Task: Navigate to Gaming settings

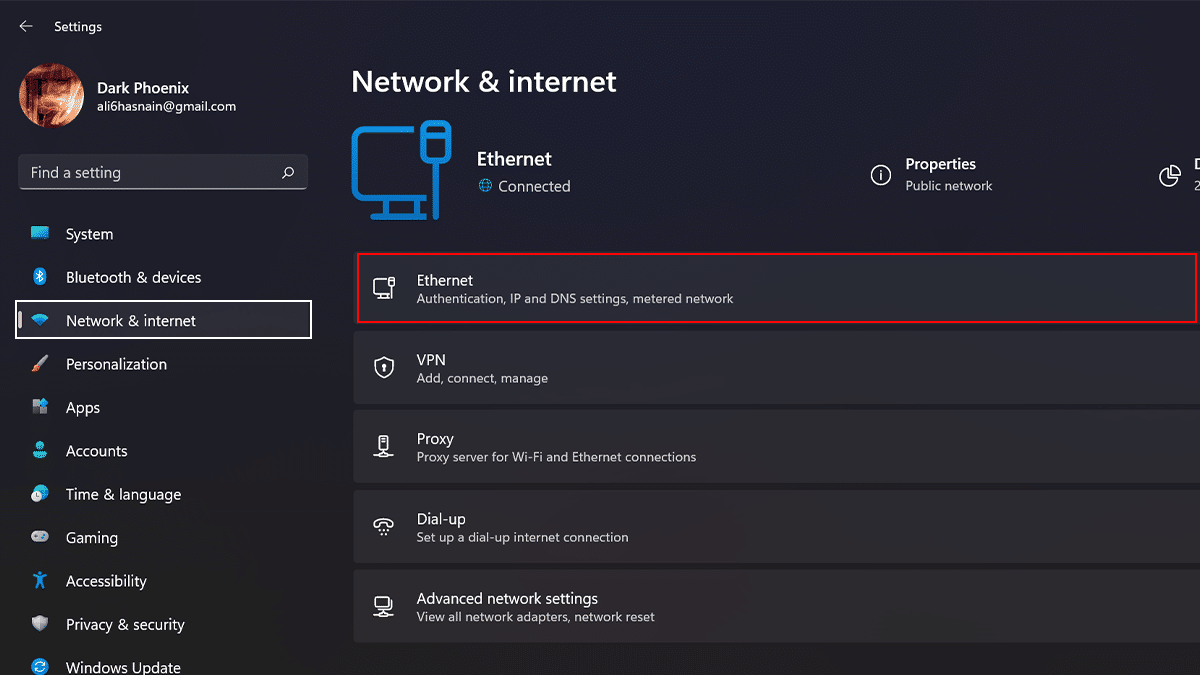Action: (x=92, y=538)
